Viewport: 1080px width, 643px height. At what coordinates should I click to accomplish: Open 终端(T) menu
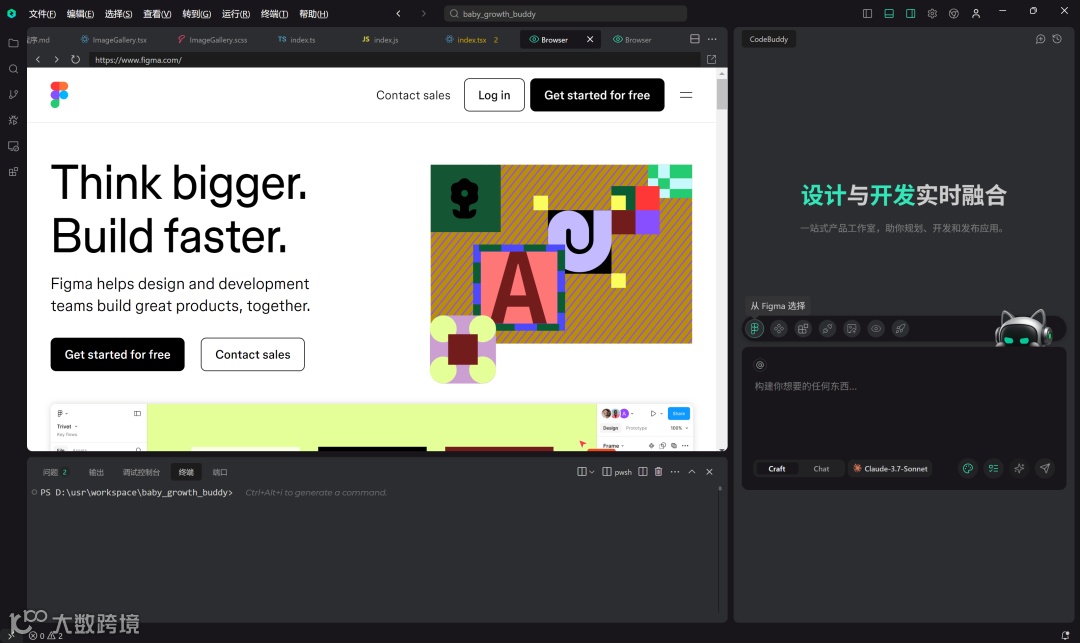pos(274,14)
